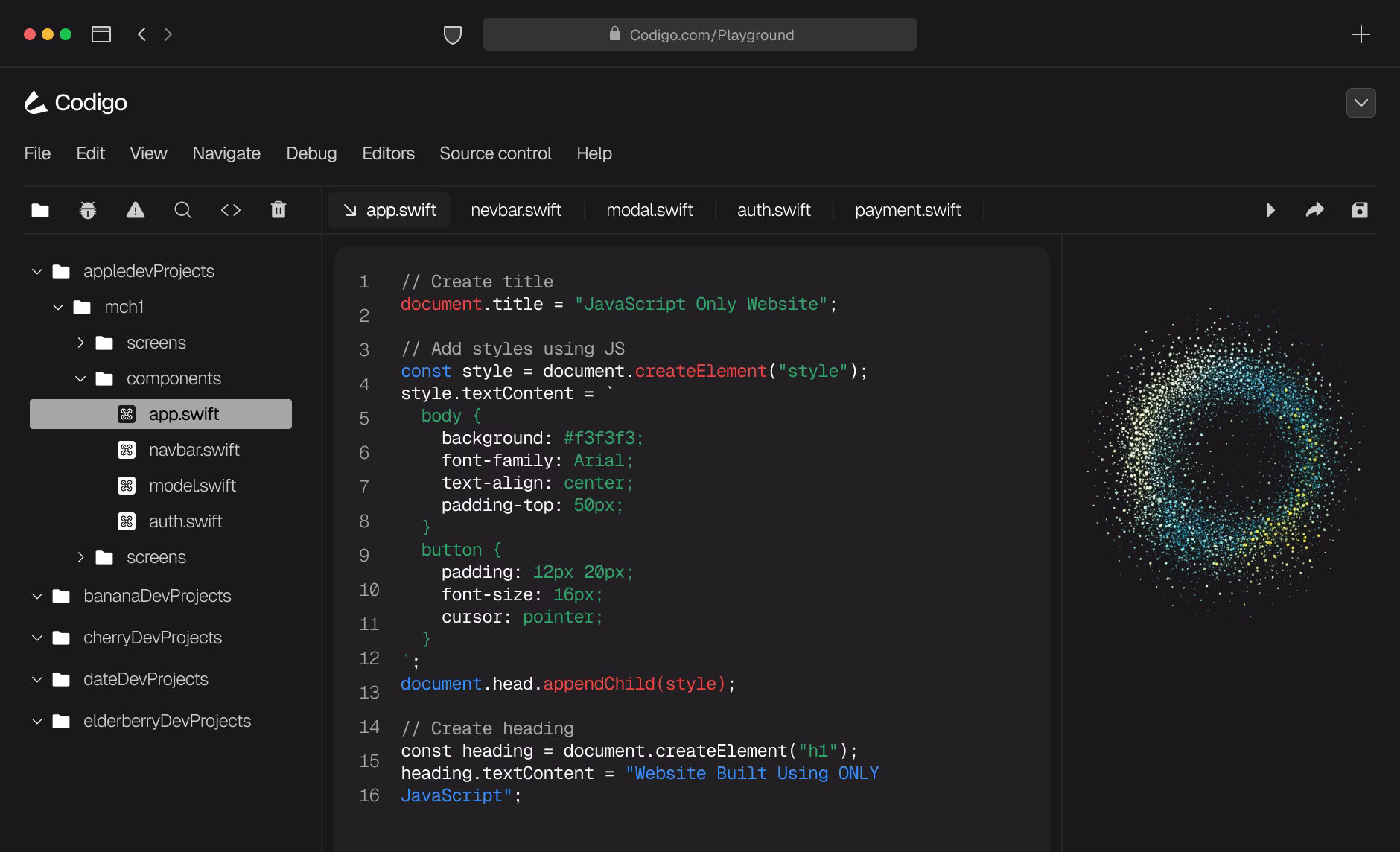Open the dropdown chevron beside Codigo header
The height and width of the screenshot is (852, 1400).
click(x=1361, y=103)
